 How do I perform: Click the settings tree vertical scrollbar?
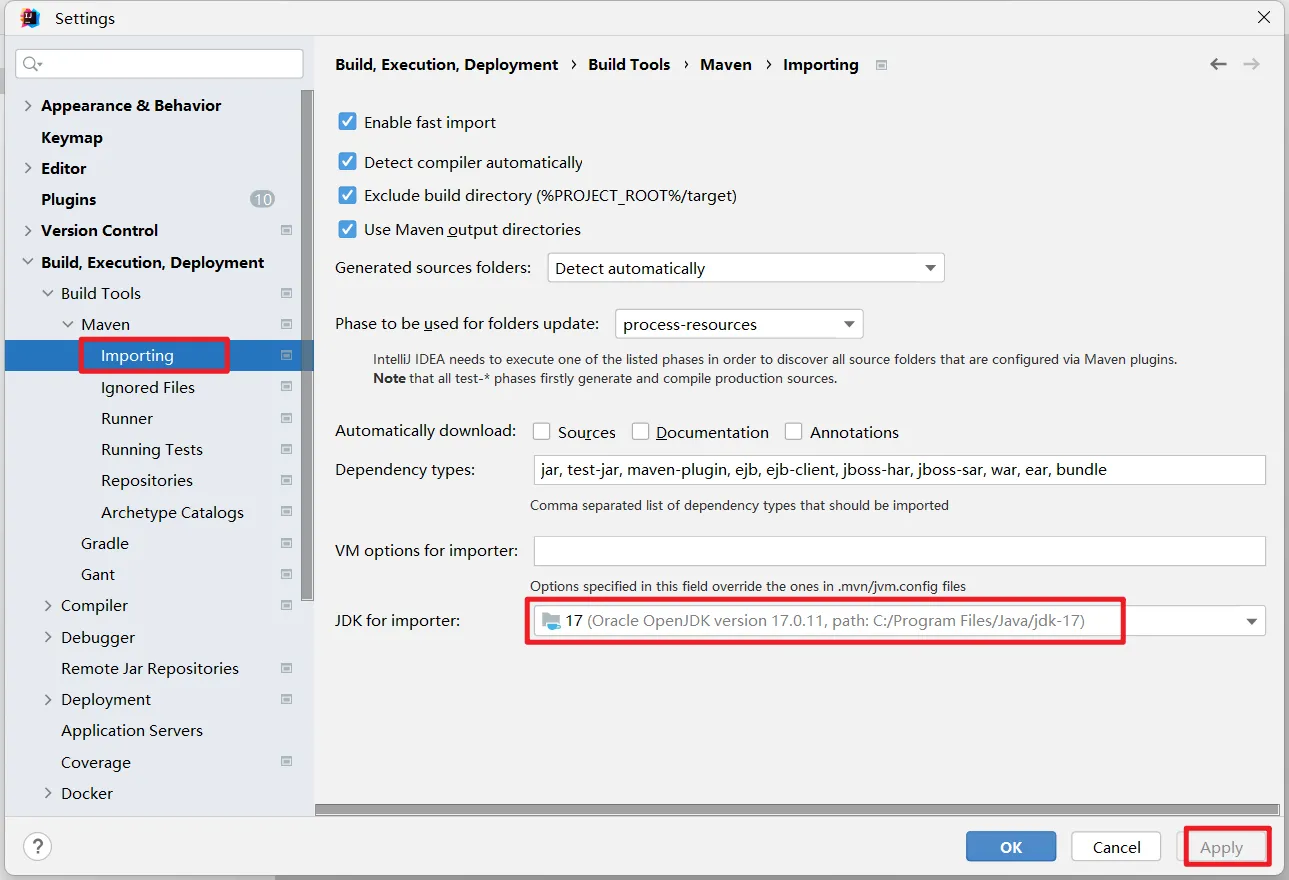tap(308, 345)
